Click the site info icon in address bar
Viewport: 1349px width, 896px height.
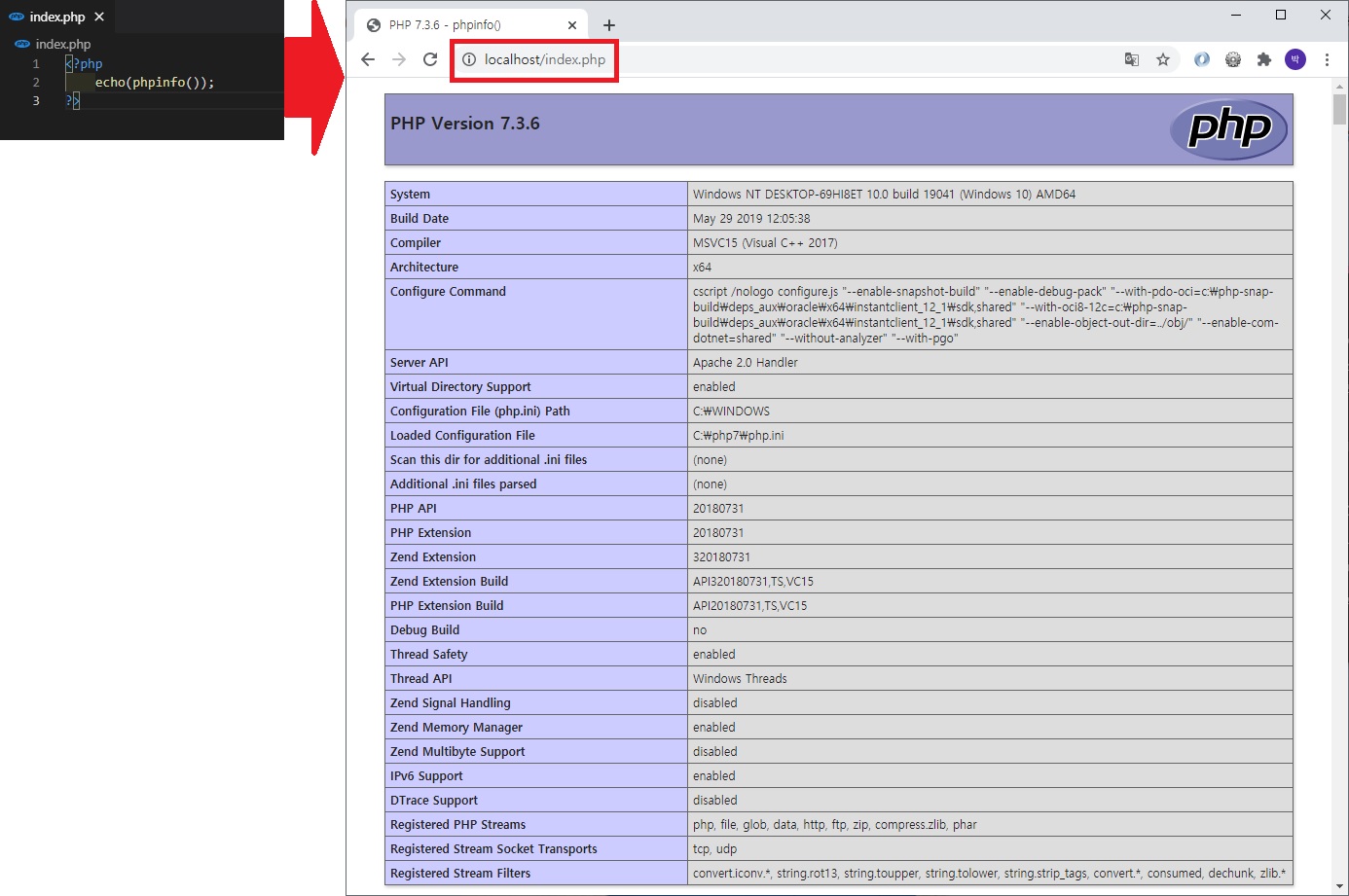pyautogui.click(x=469, y=59)
